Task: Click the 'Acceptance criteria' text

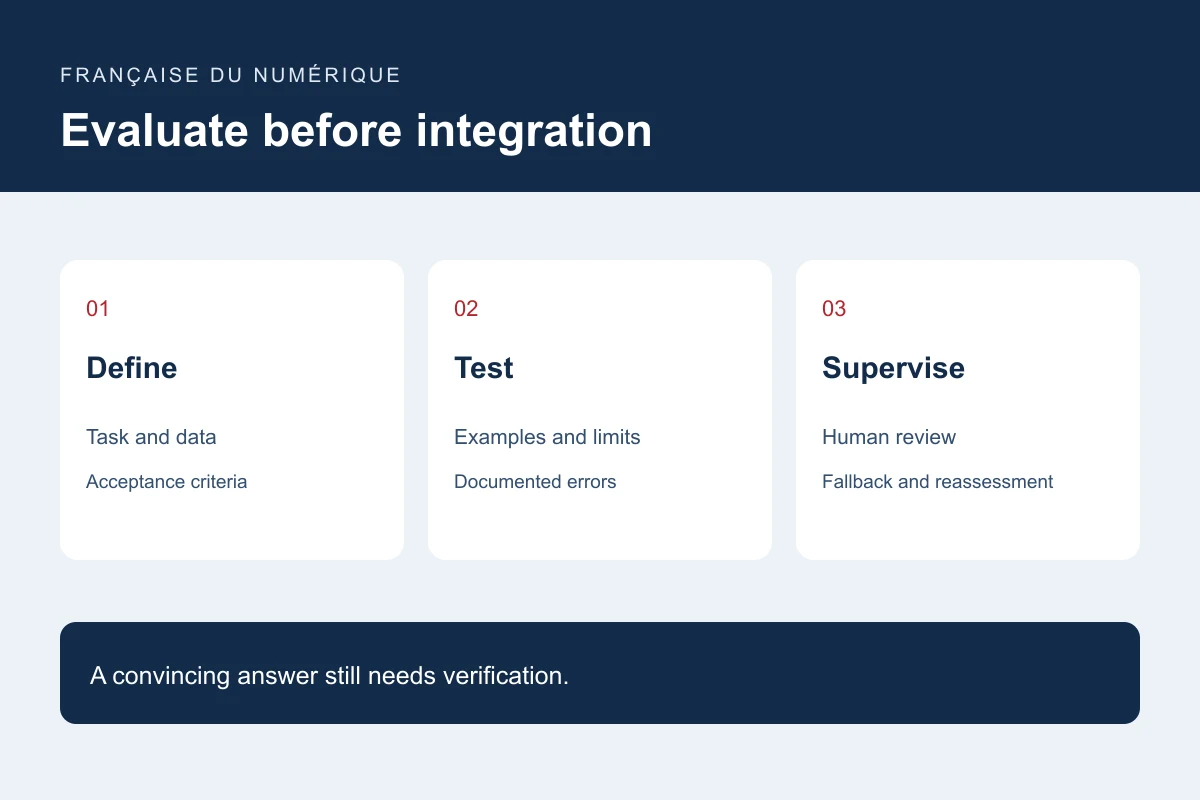Action: tap(167, 482)
